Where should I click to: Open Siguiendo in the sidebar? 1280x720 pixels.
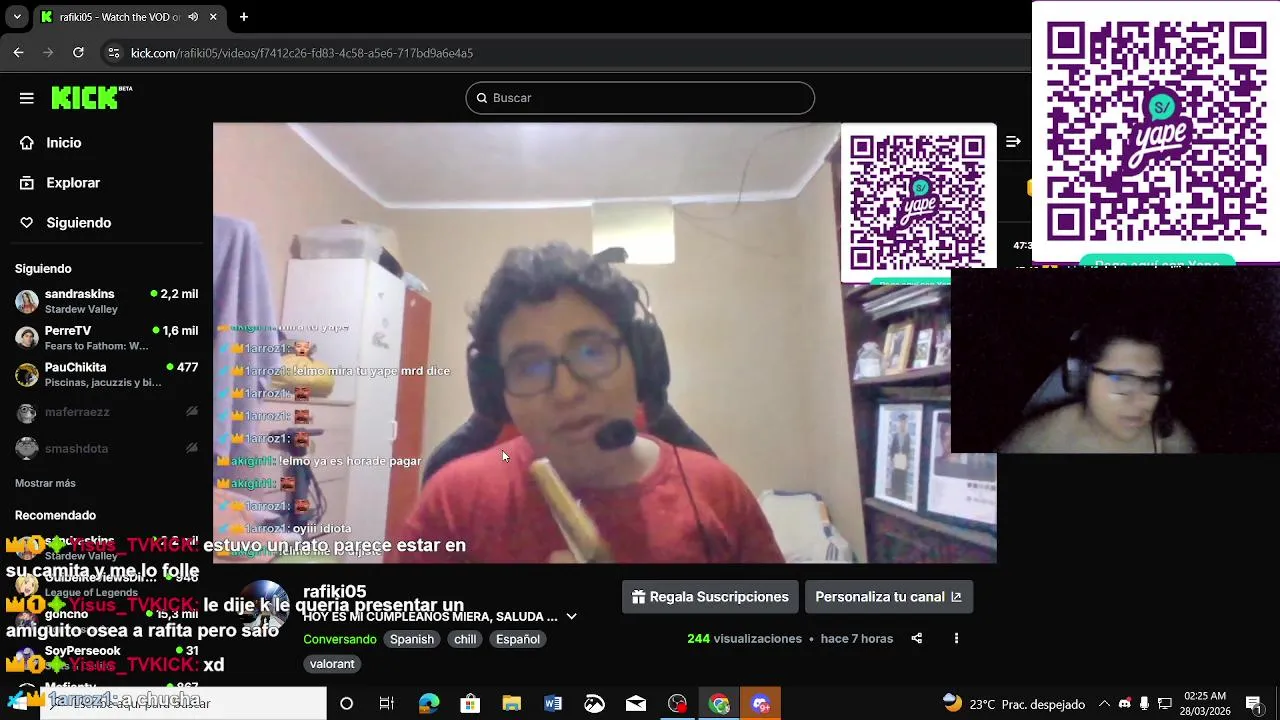click(x=78, y=223)
